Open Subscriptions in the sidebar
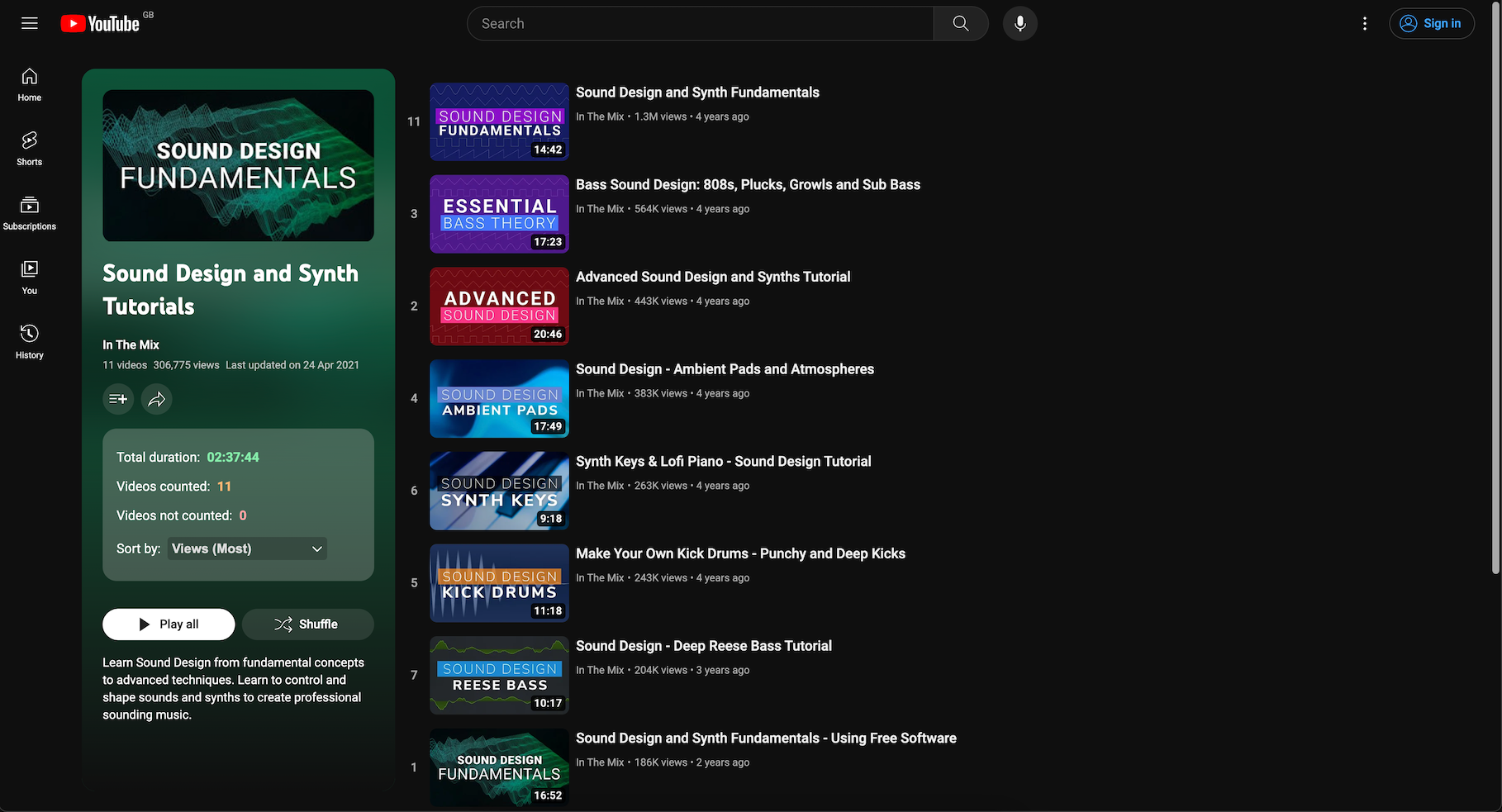The image size is (1502, 812). (x=30, y=212)
